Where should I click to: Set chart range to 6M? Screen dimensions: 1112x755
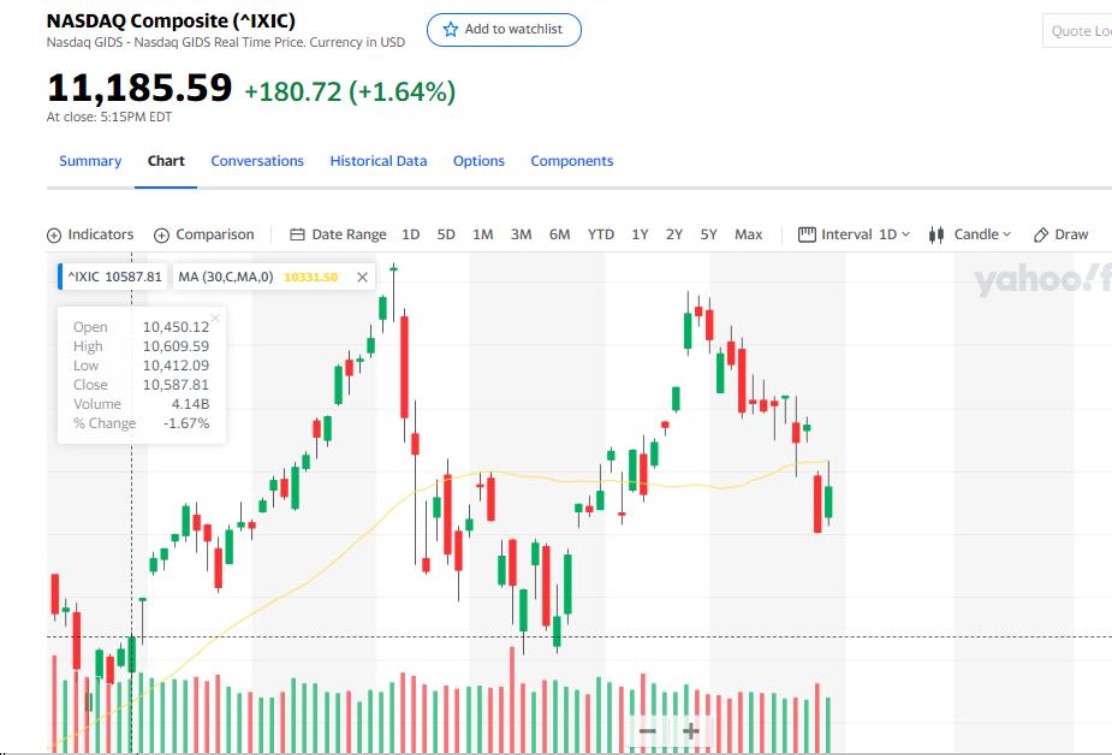[x=560, y=235]
